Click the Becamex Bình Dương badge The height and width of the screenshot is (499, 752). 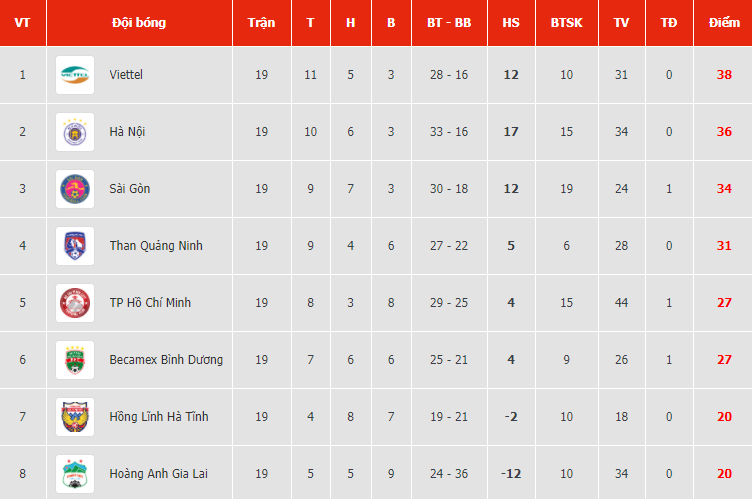(75, 360)
